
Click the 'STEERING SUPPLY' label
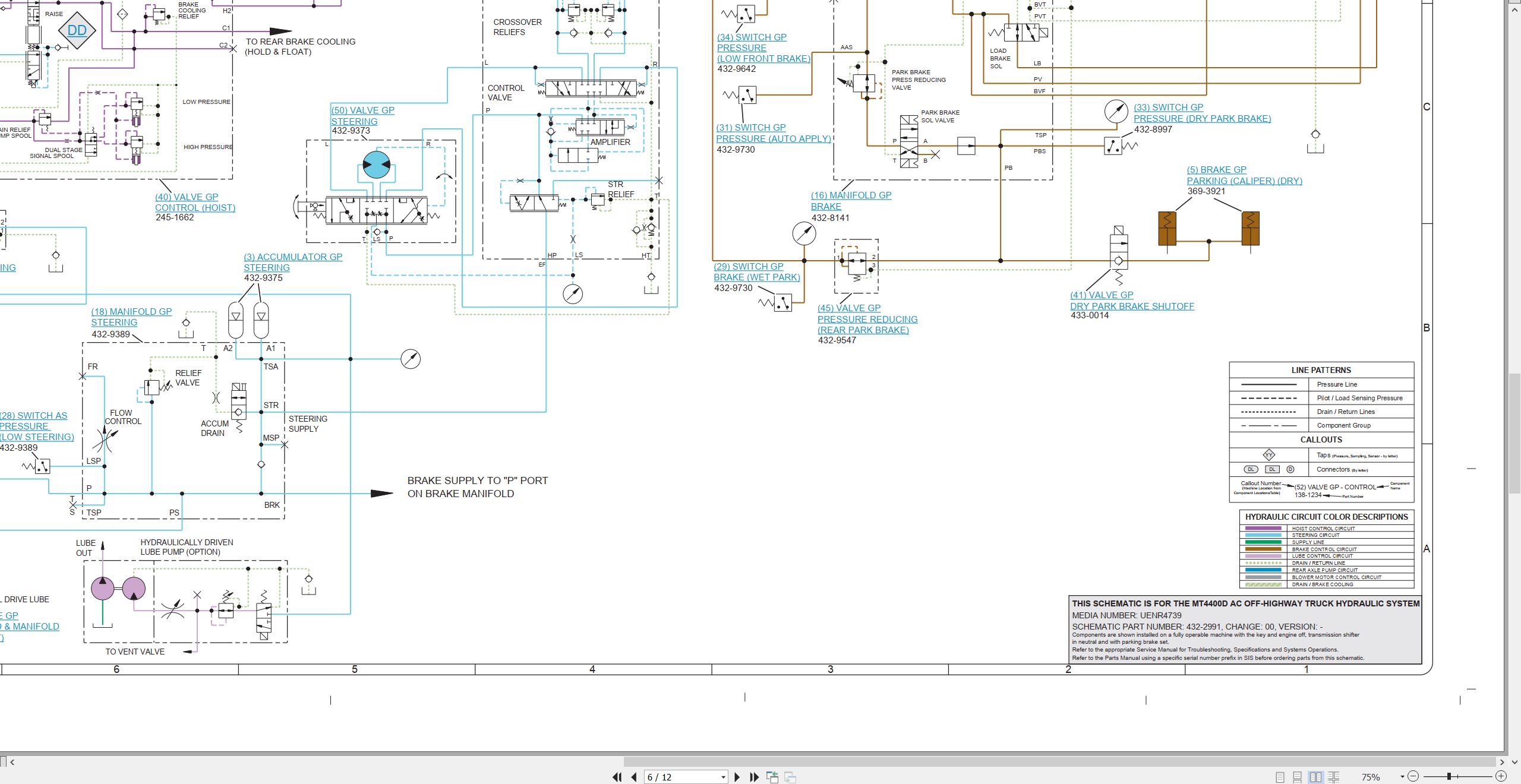point(308,423)
